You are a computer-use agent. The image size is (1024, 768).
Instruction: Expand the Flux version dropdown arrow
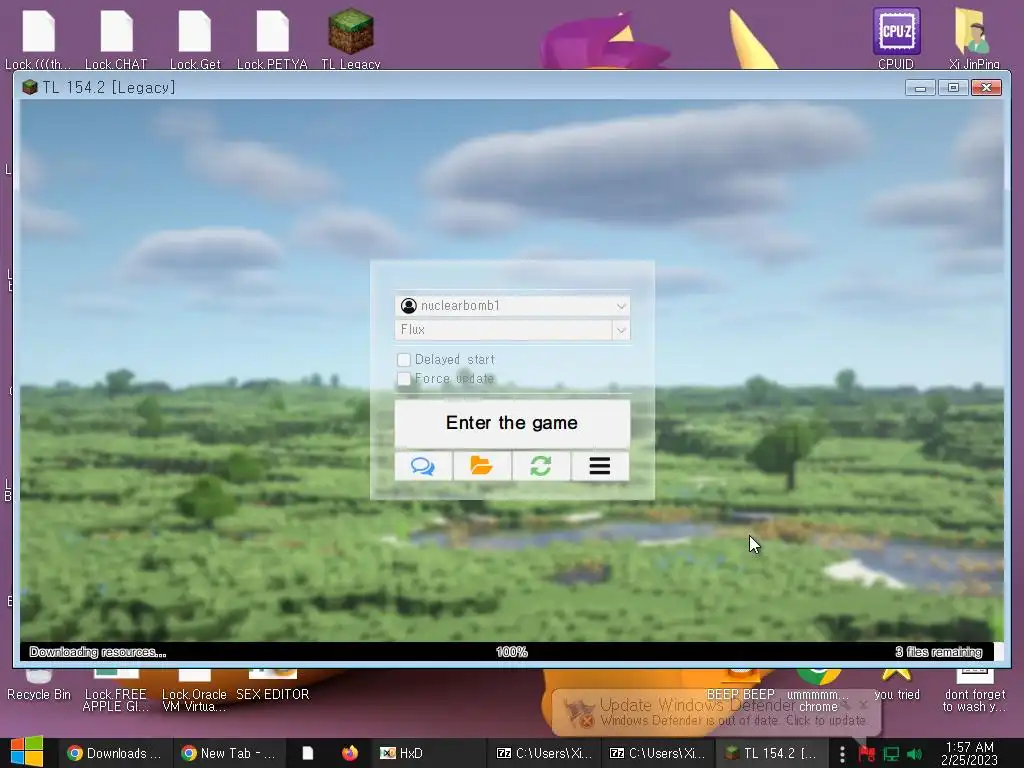pos(621,330)
